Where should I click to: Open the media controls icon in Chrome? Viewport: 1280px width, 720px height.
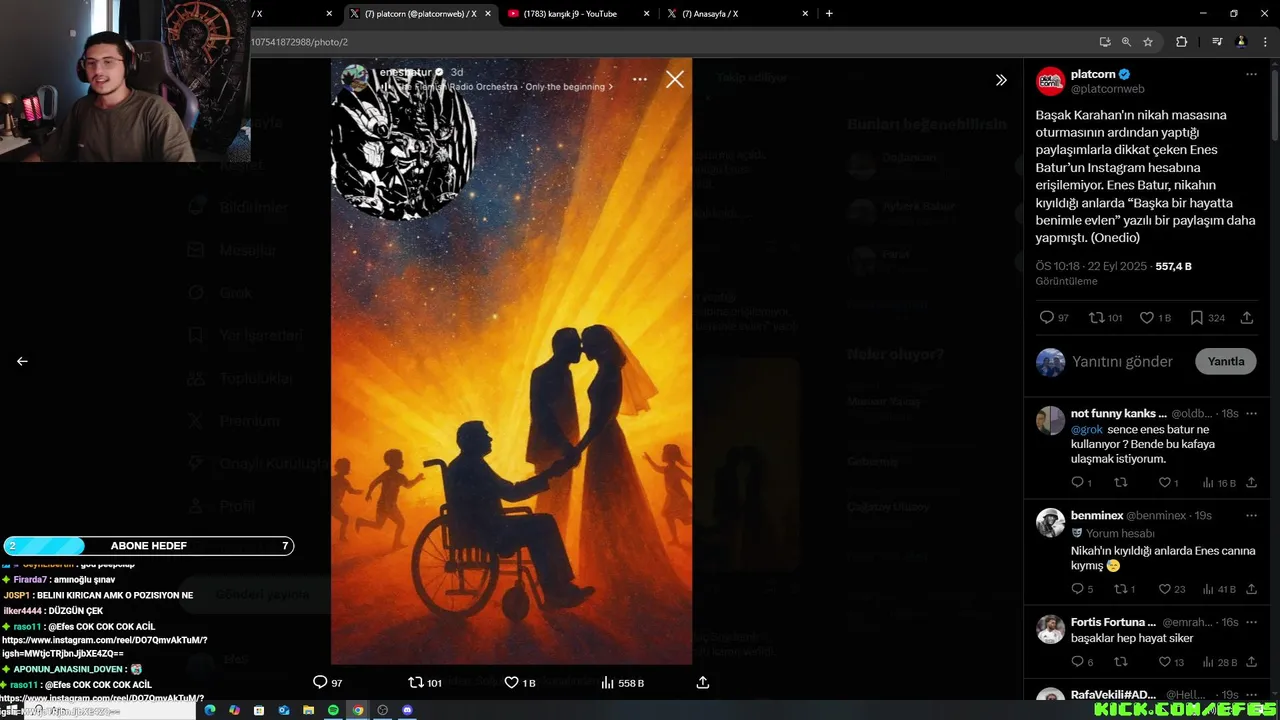coord(1217,42)
